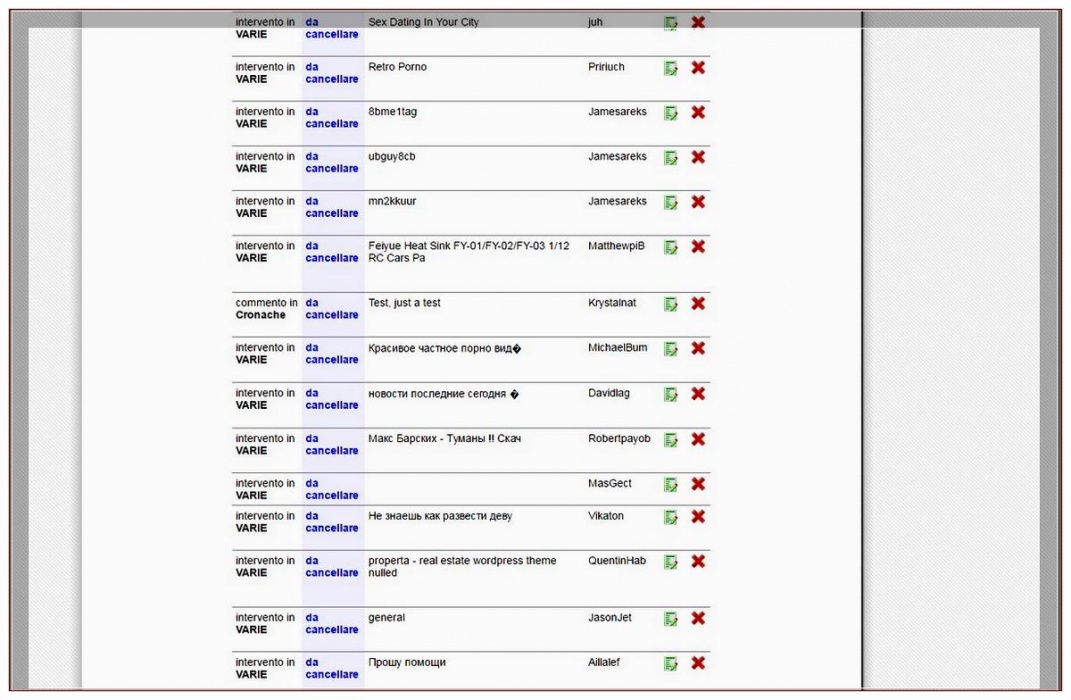Edit the 'ubguy8cb' post
Screen dimensions: 1071x700
[x=671, y=158]
